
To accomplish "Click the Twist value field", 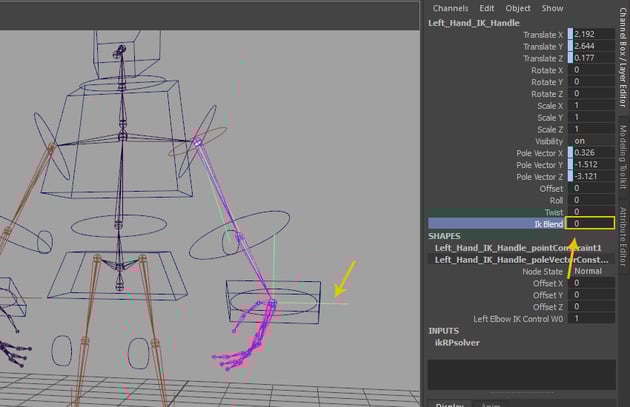I will (x=591, y=212).
